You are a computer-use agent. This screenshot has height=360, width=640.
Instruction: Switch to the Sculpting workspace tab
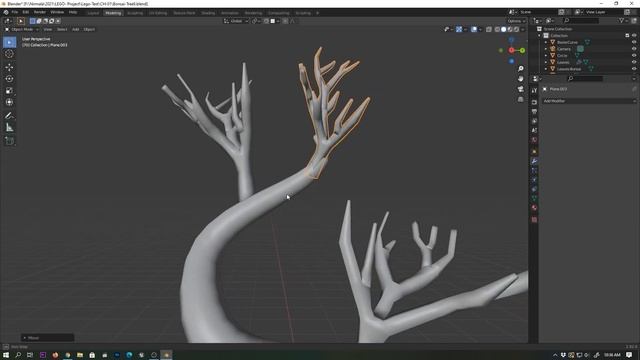pyautogui.click(x=135, y=13)
